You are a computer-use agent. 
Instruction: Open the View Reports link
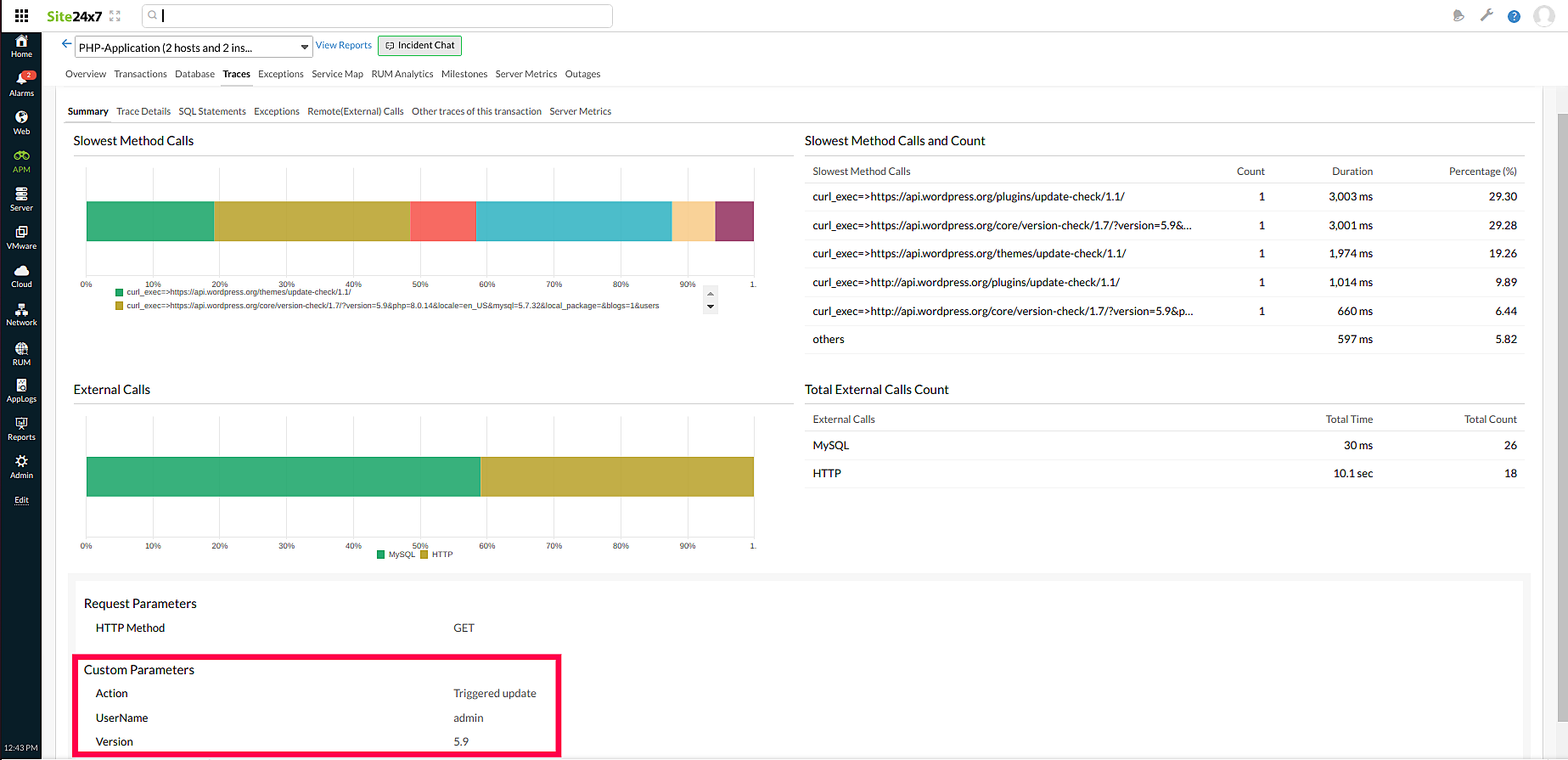(x=343, y=46)
